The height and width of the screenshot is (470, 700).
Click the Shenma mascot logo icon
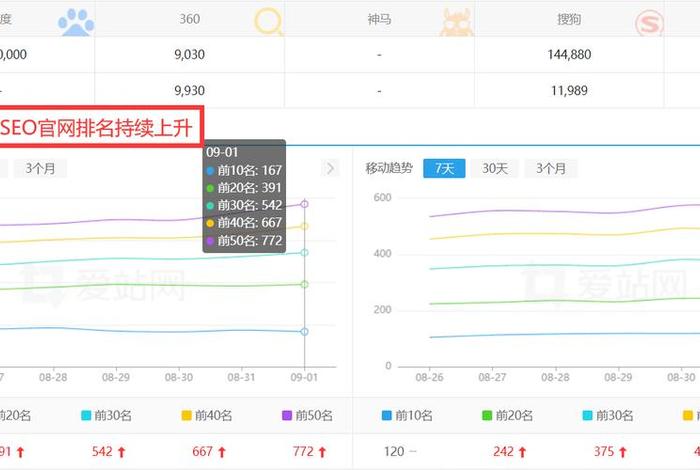[456, 22]
